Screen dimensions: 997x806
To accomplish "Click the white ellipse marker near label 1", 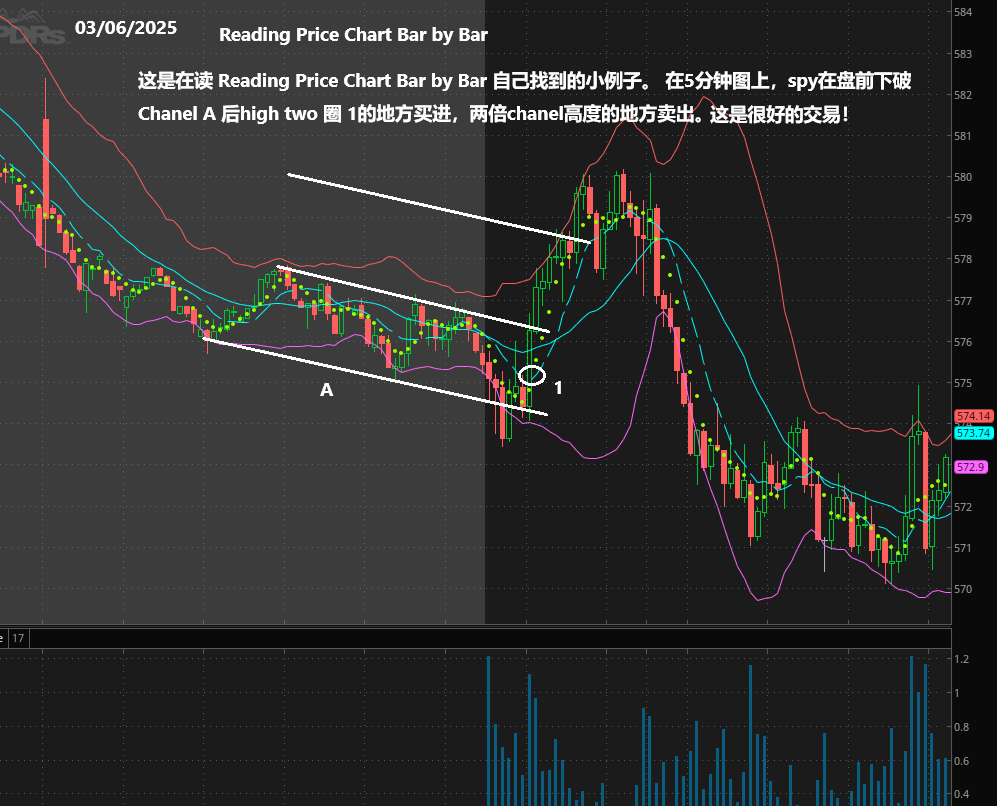I will tap(533, 376).
